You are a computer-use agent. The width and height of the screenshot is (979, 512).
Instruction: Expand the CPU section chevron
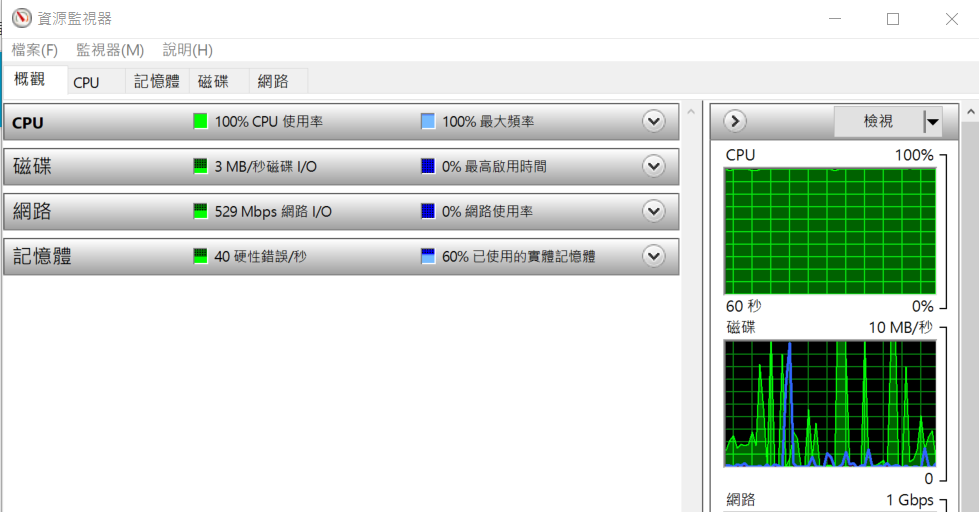(654, 122)
